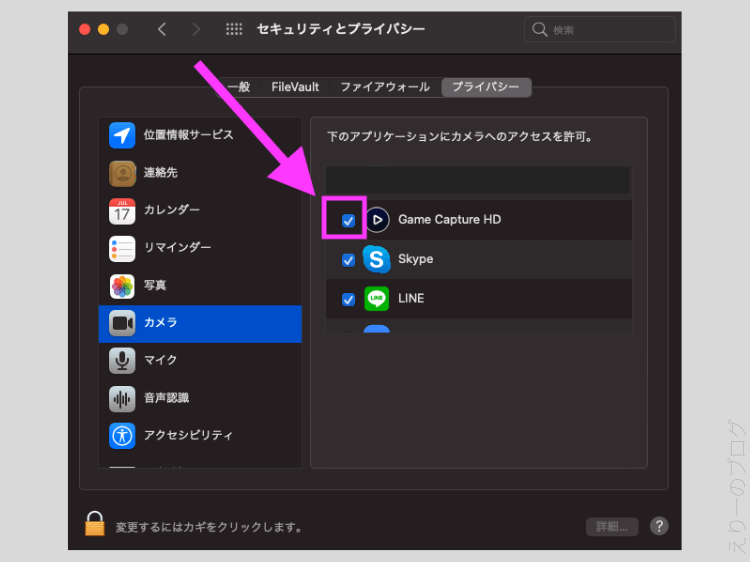750x562 pixels.
Task: Click the Skype app icon
Action: click(x=376, y=259)
